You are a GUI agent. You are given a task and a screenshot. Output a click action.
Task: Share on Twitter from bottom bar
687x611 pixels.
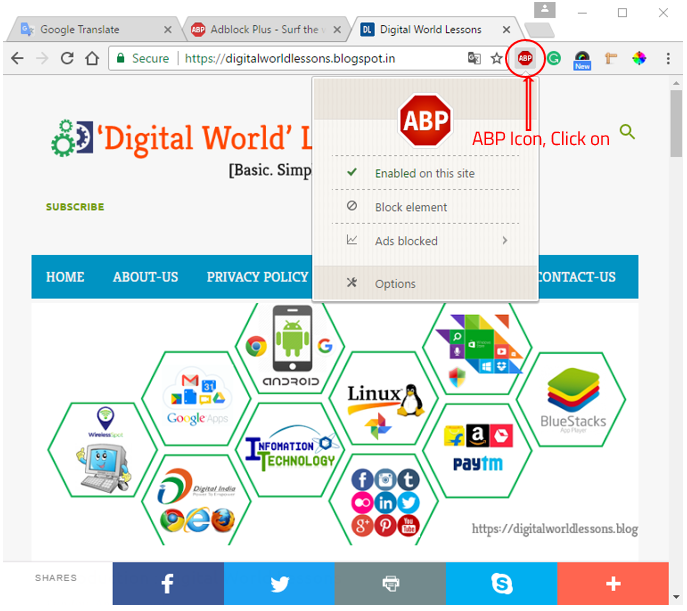pos(279,583)
